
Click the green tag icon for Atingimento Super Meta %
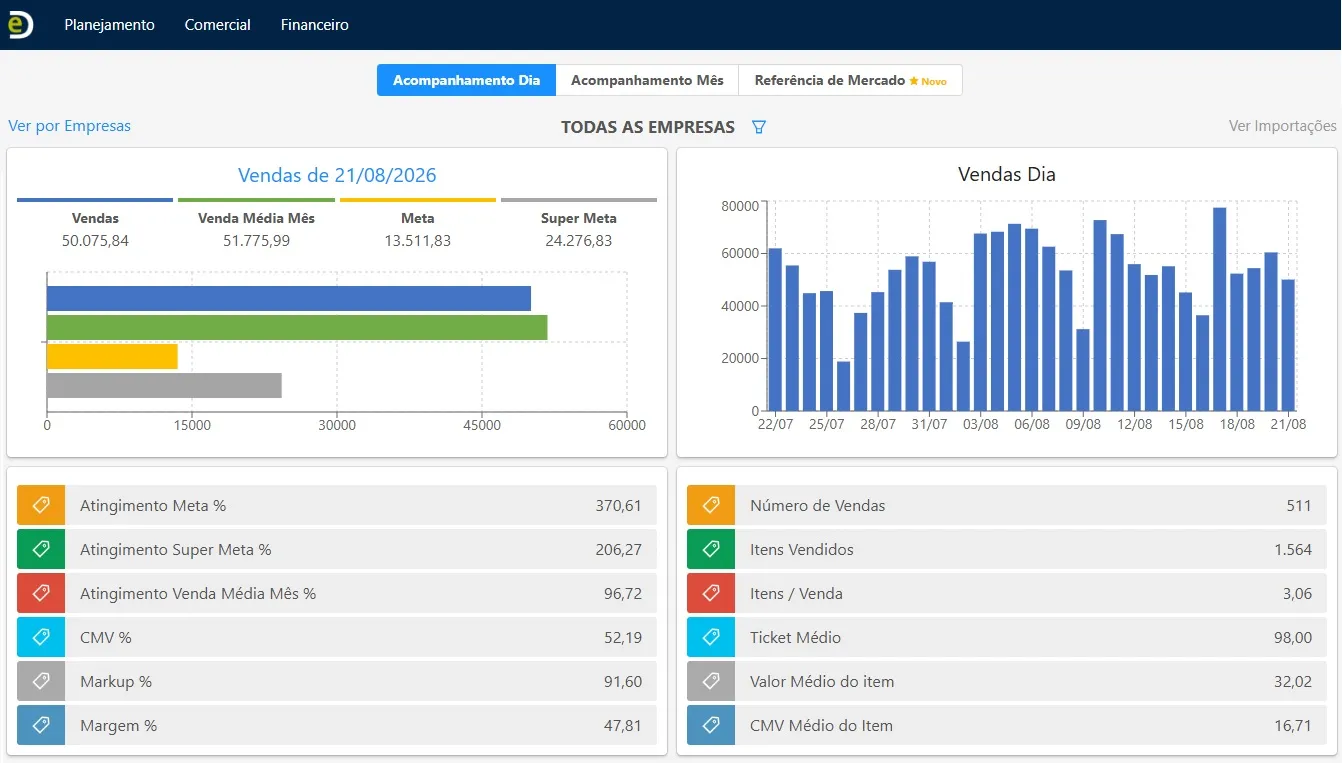(41, 549)
